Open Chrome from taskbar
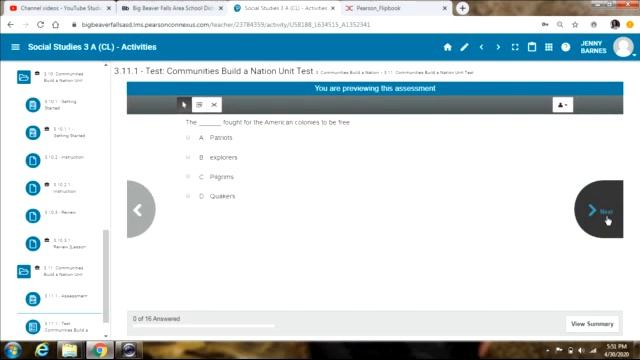This screenshot has width=640, height=360. [99, 350]
